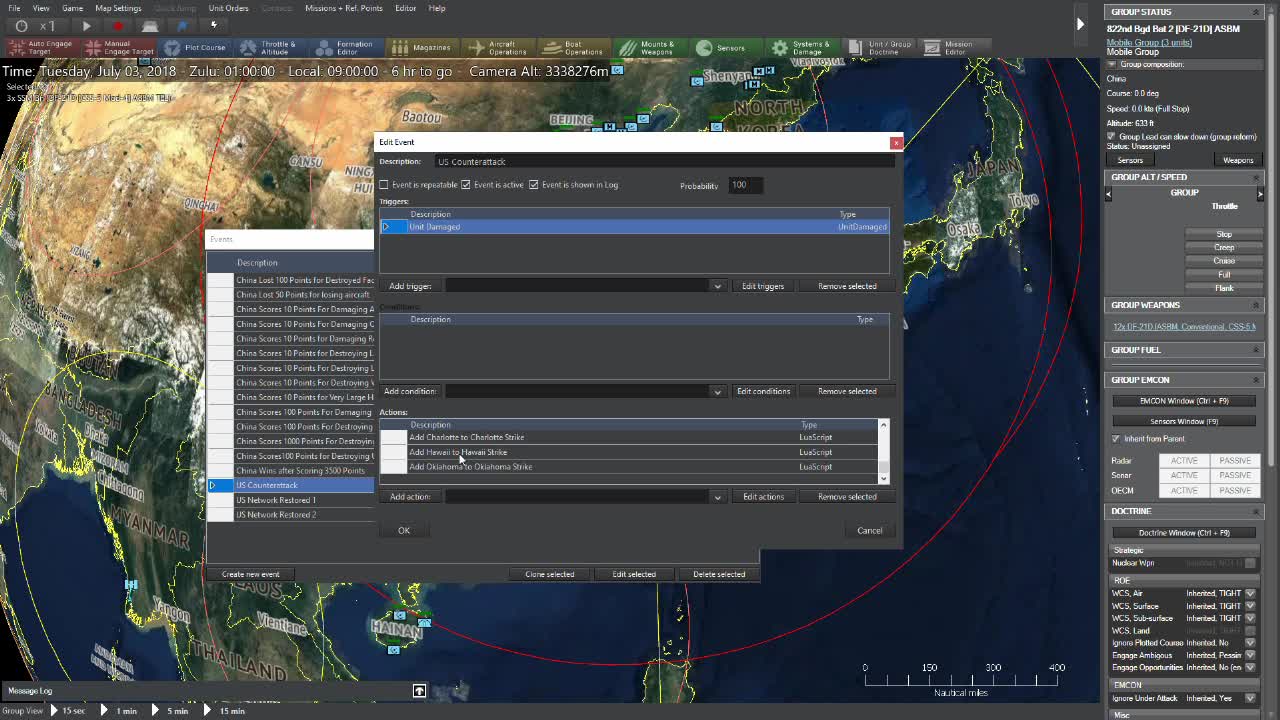
Task: Set Sonar to ACTIVE
Action: (x=1184, y=476)
